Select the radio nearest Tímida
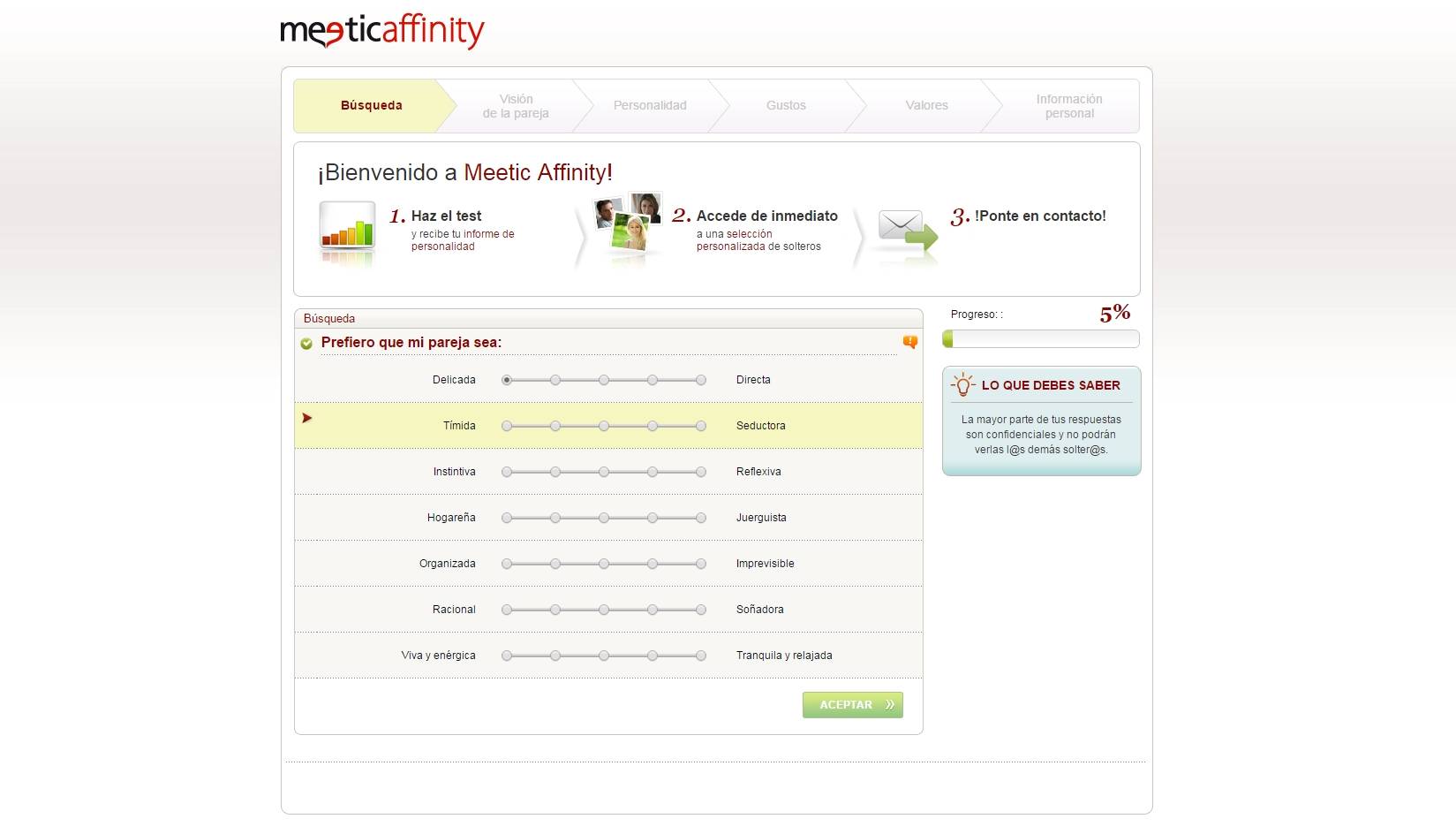 (x=507, y=426)
